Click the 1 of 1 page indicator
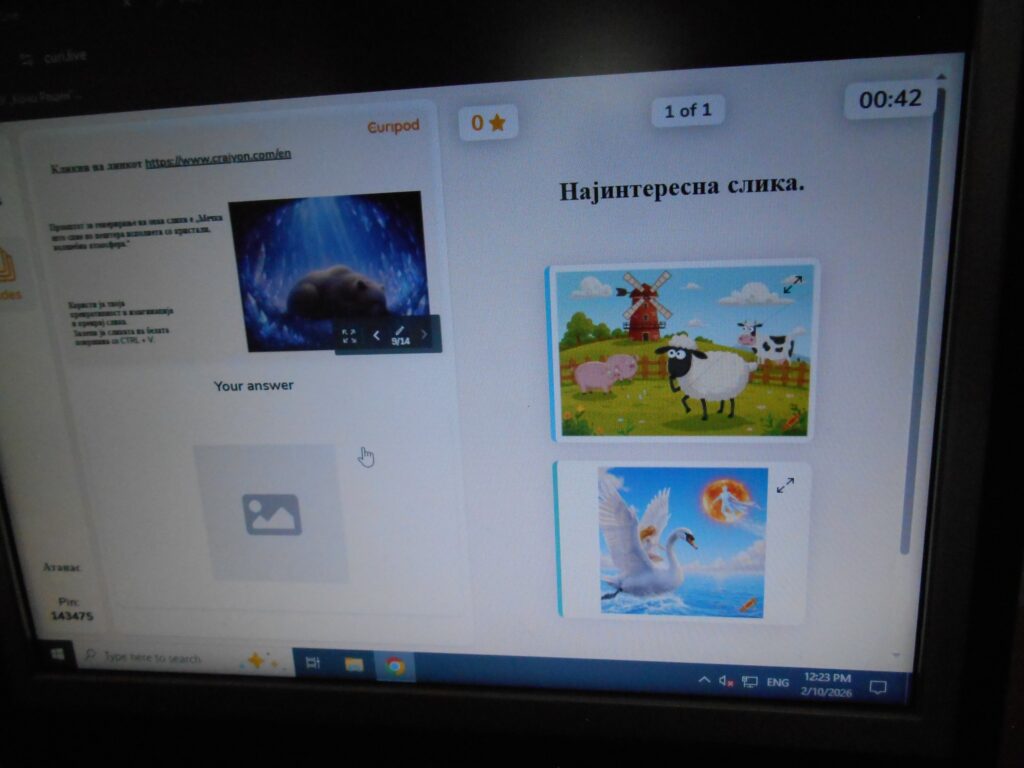The height and width of the screenshot is (768, 1024). [x=688, y=110]
